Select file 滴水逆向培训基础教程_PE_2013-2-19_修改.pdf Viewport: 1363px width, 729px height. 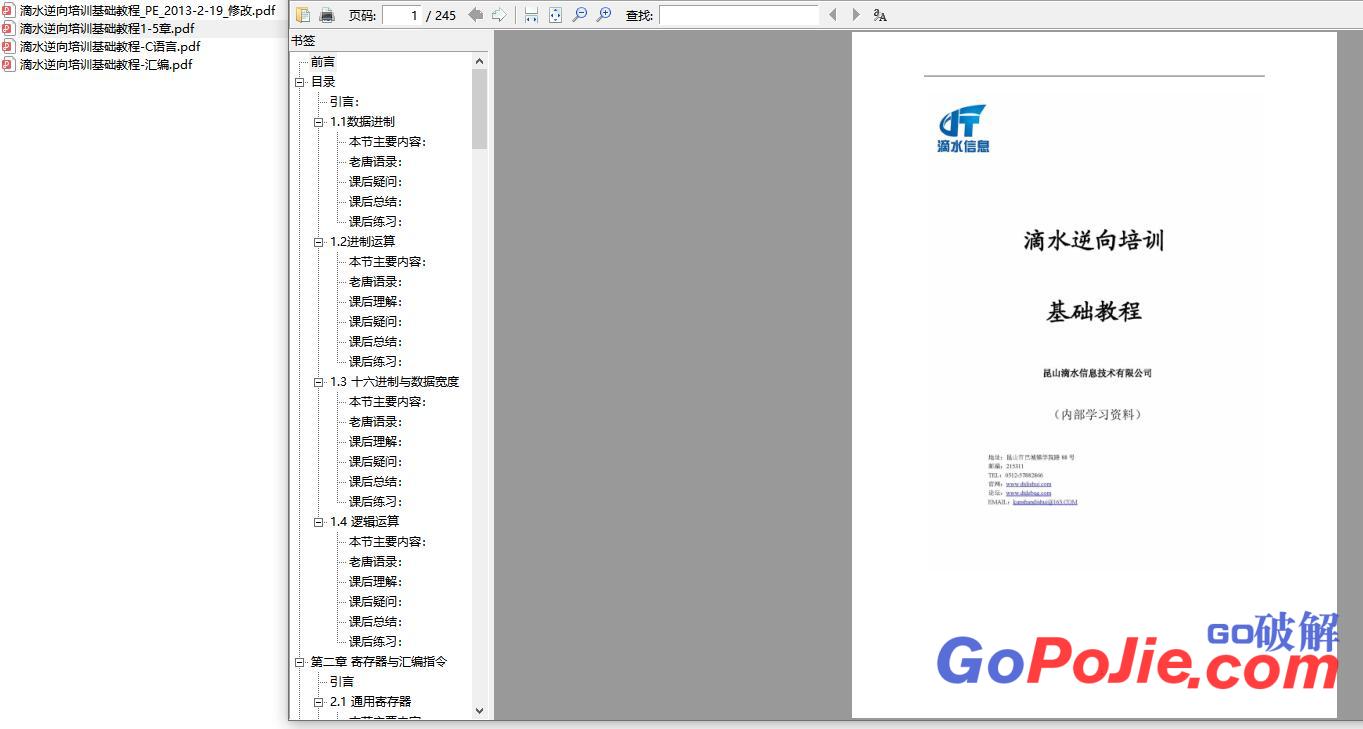(x=147, y=10)
